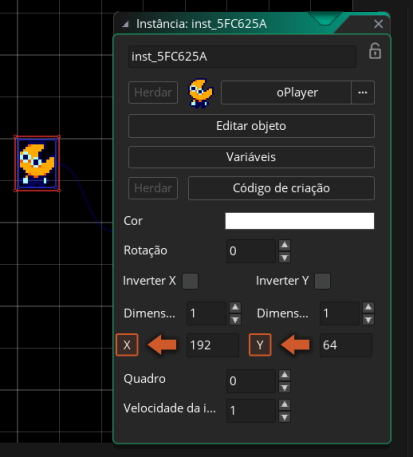Collapse the Instância panel triangle
Viewport: 413px width, 457px height.
pos(126,24)
